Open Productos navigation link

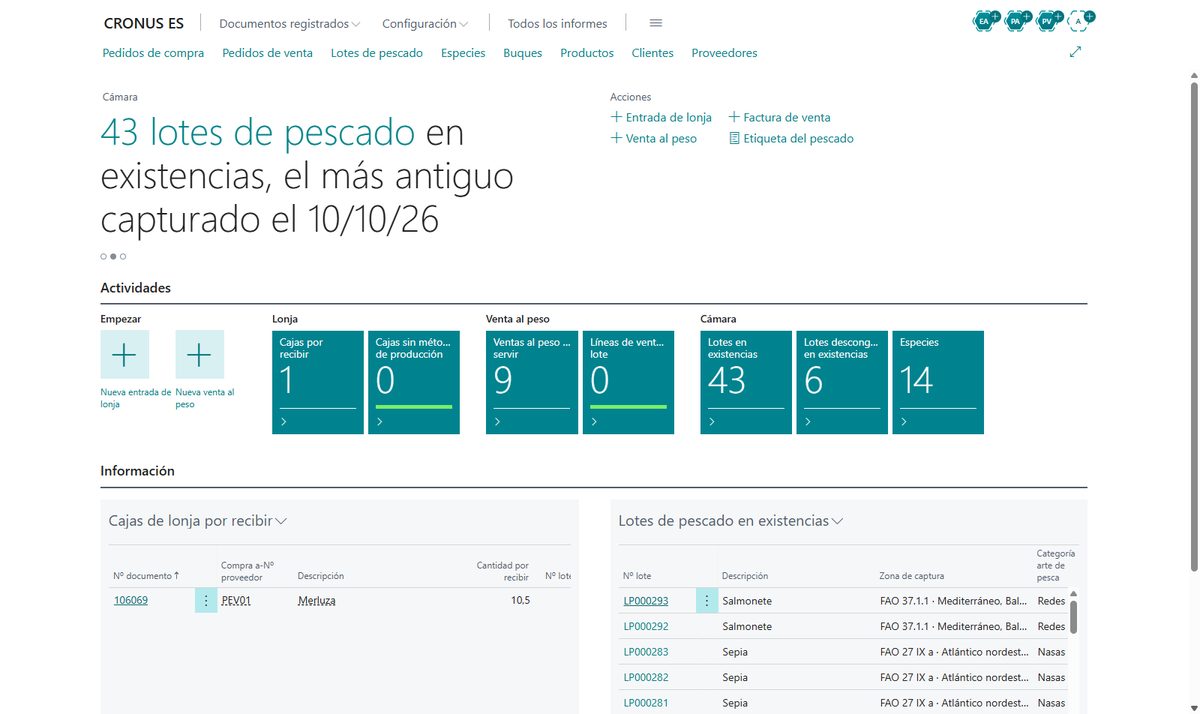pyautogui.click(x=587, y=53)
